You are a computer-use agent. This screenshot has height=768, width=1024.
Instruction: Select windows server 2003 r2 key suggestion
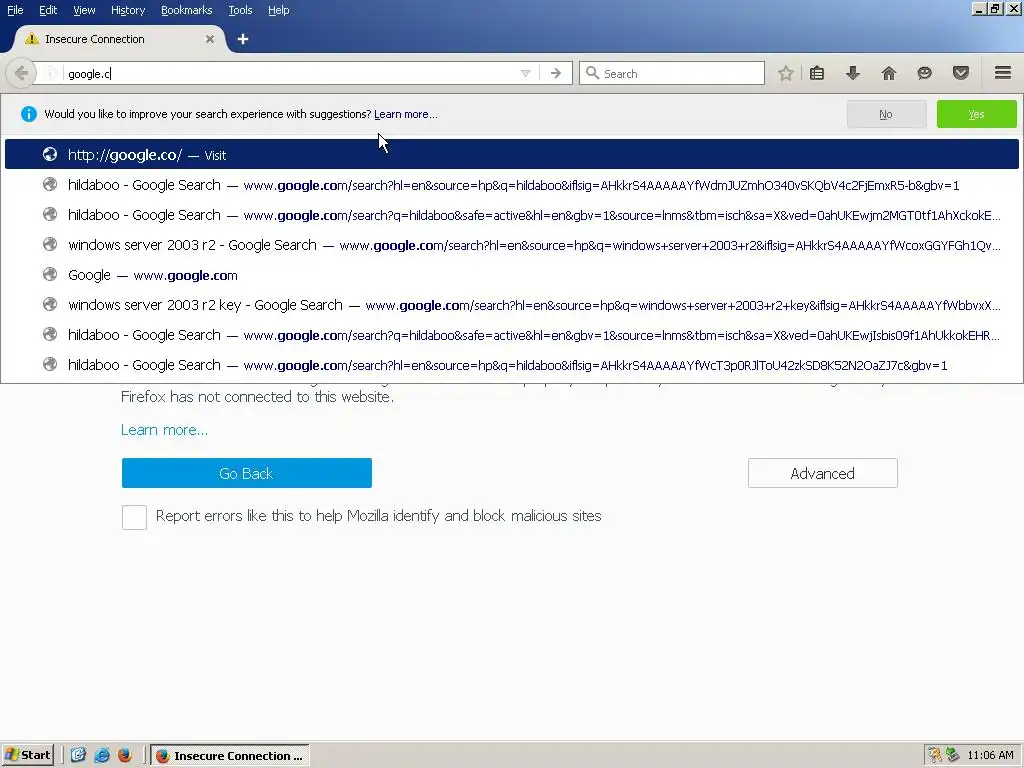(512, 305)
